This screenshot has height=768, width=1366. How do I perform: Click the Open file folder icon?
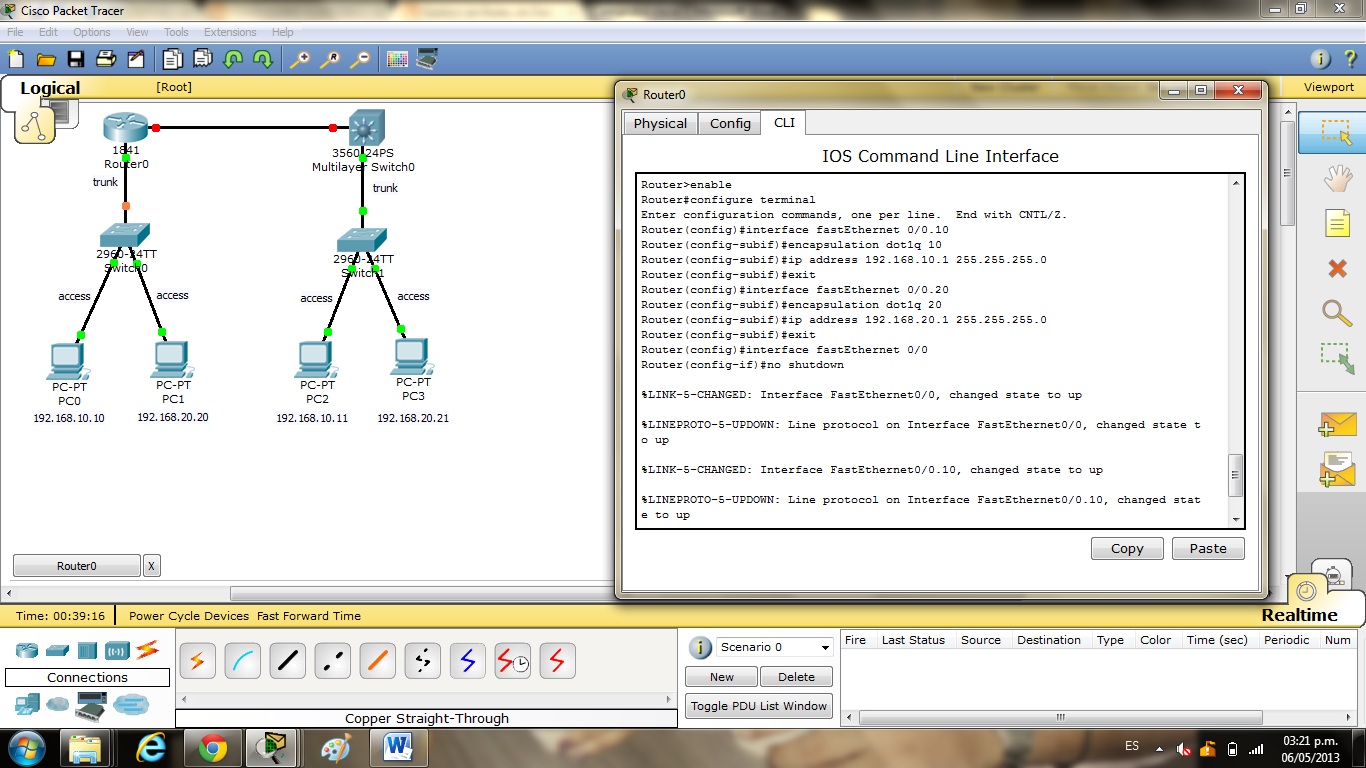tap(46, 59)
